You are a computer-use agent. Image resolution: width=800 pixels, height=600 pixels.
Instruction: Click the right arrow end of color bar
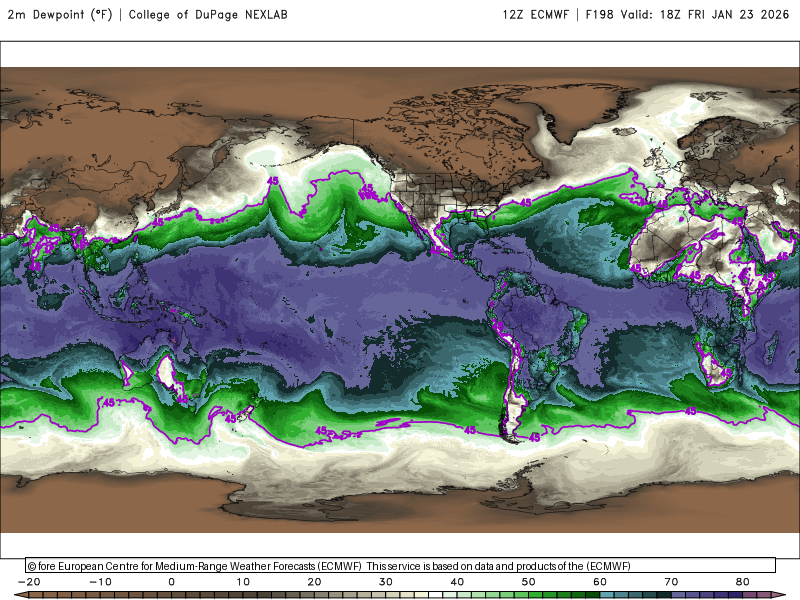779,595
